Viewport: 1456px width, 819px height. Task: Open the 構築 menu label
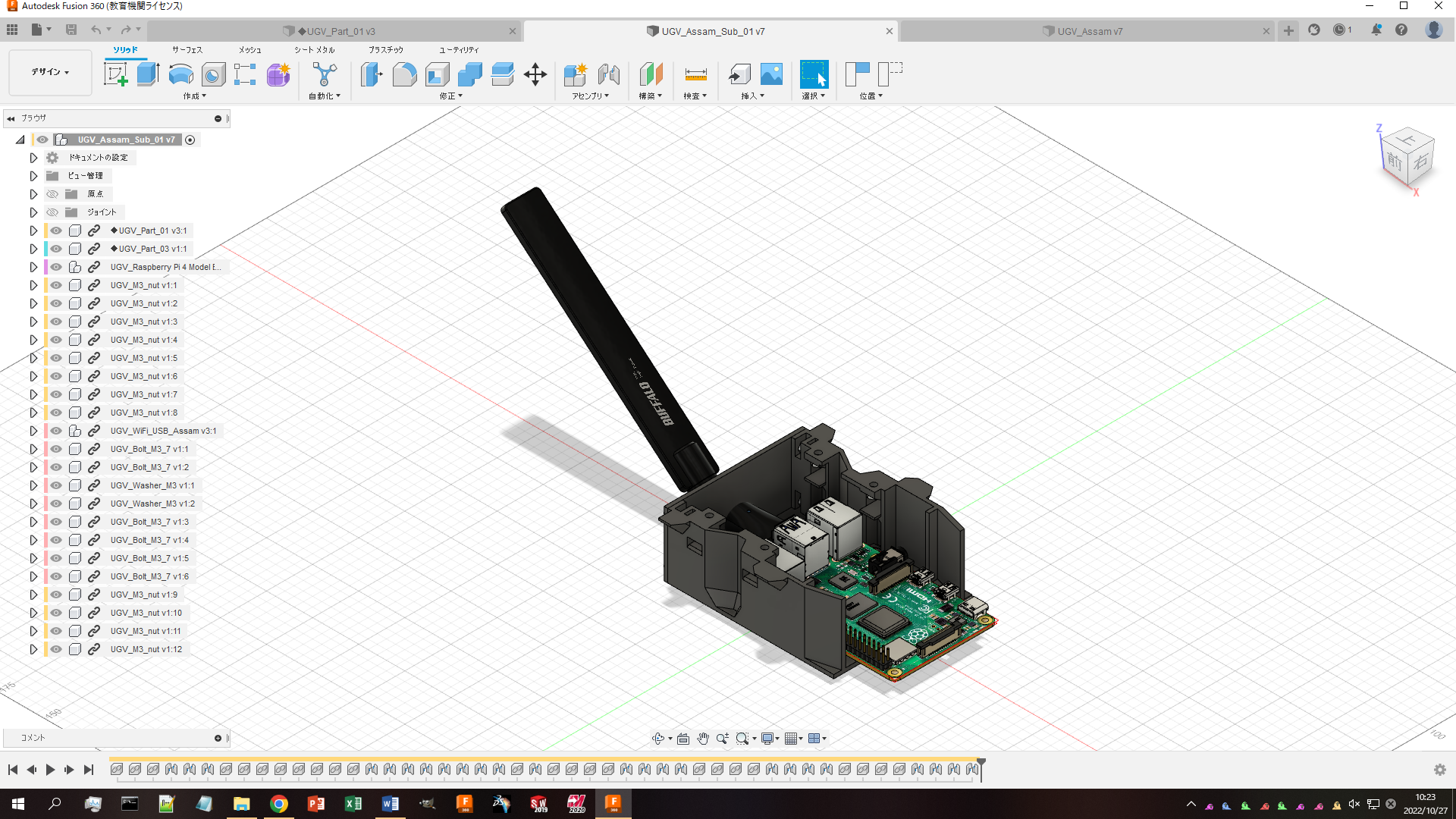[650, 96]
